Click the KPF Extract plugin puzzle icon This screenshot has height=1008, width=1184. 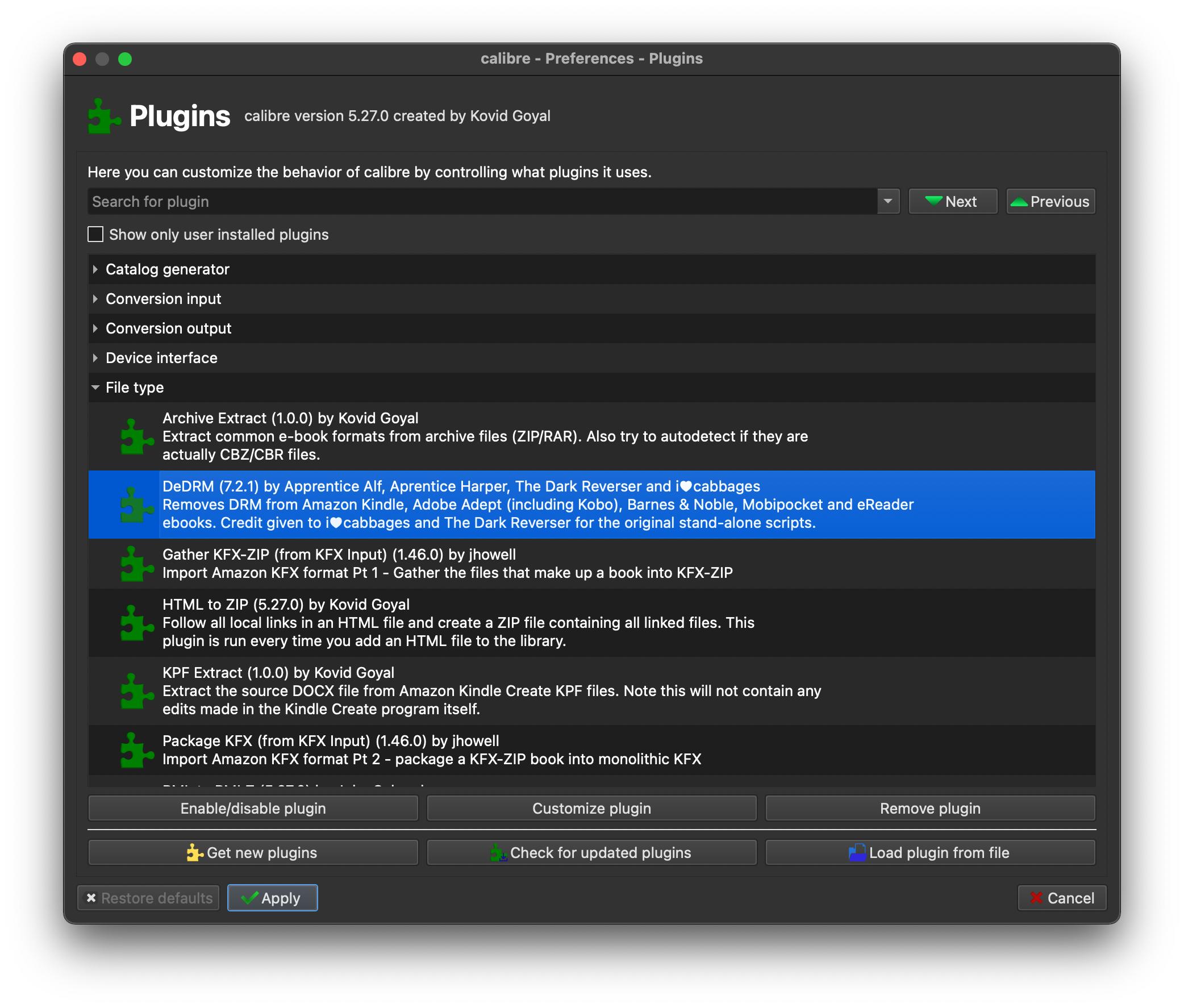(137, 691)
